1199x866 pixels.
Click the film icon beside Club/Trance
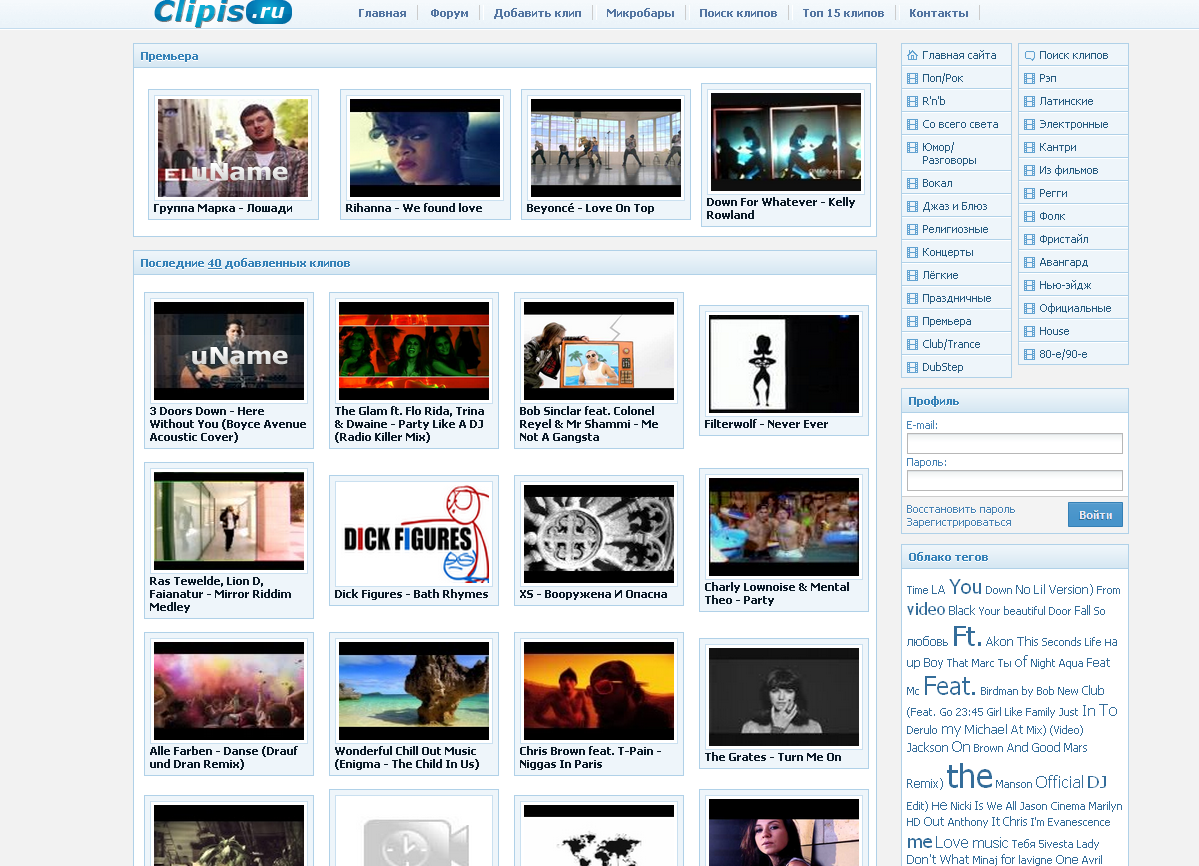[x=912, y=344]
